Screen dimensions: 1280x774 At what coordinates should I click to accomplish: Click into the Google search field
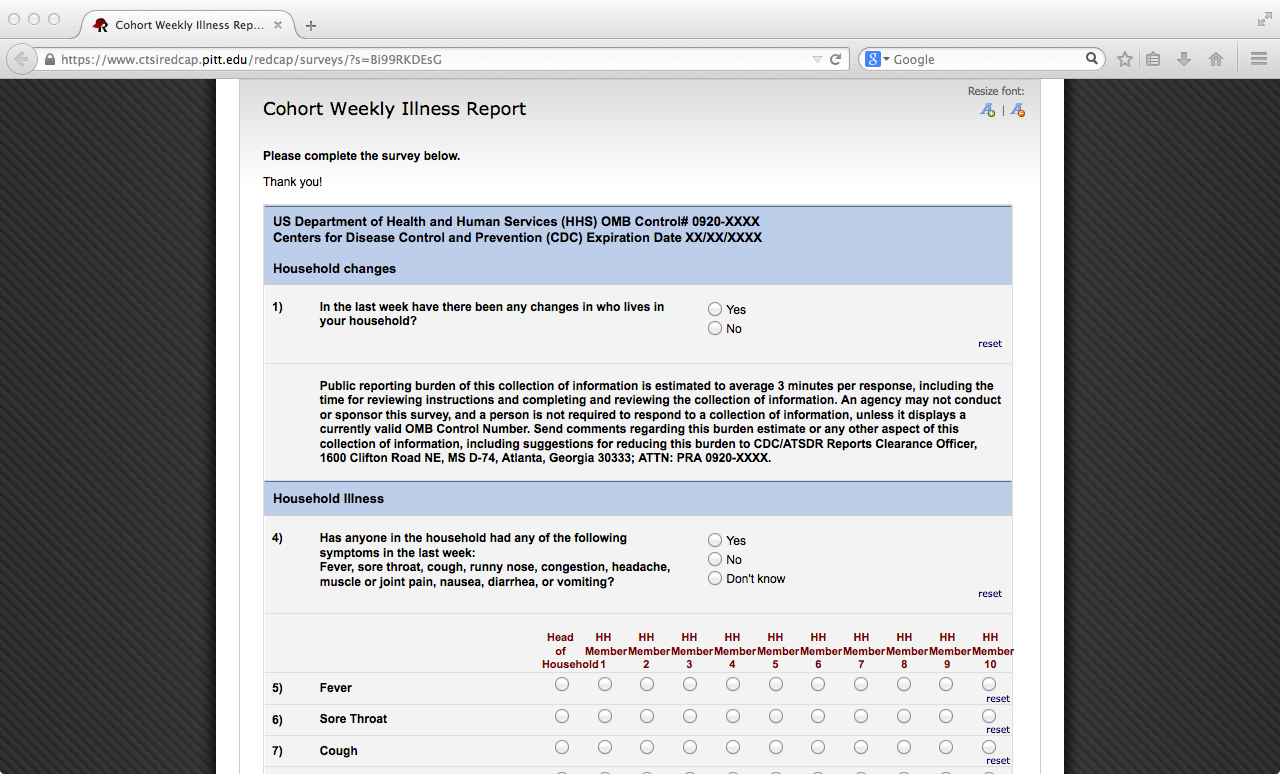[x=985, y=59]
